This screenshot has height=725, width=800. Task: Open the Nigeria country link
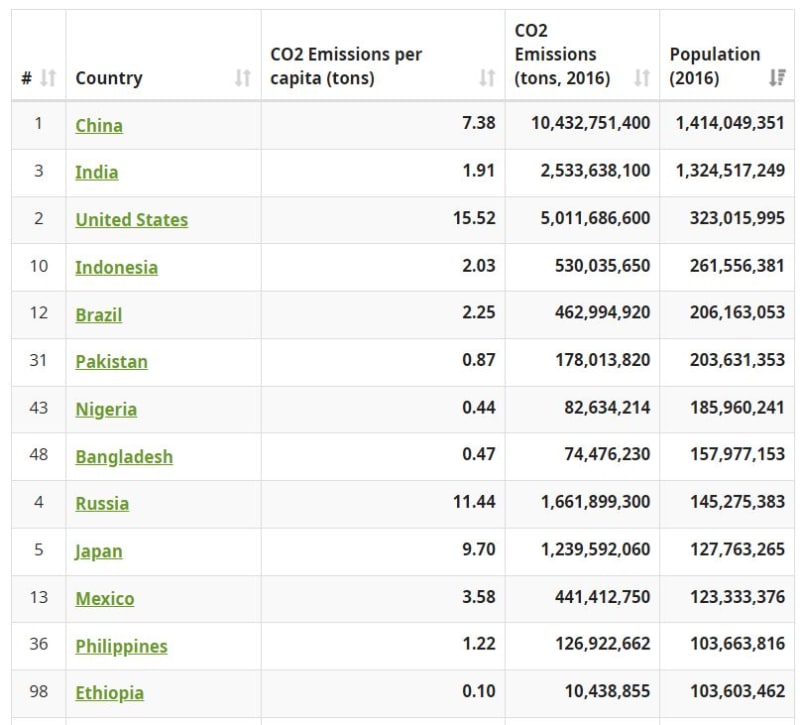tap(106, 409)
